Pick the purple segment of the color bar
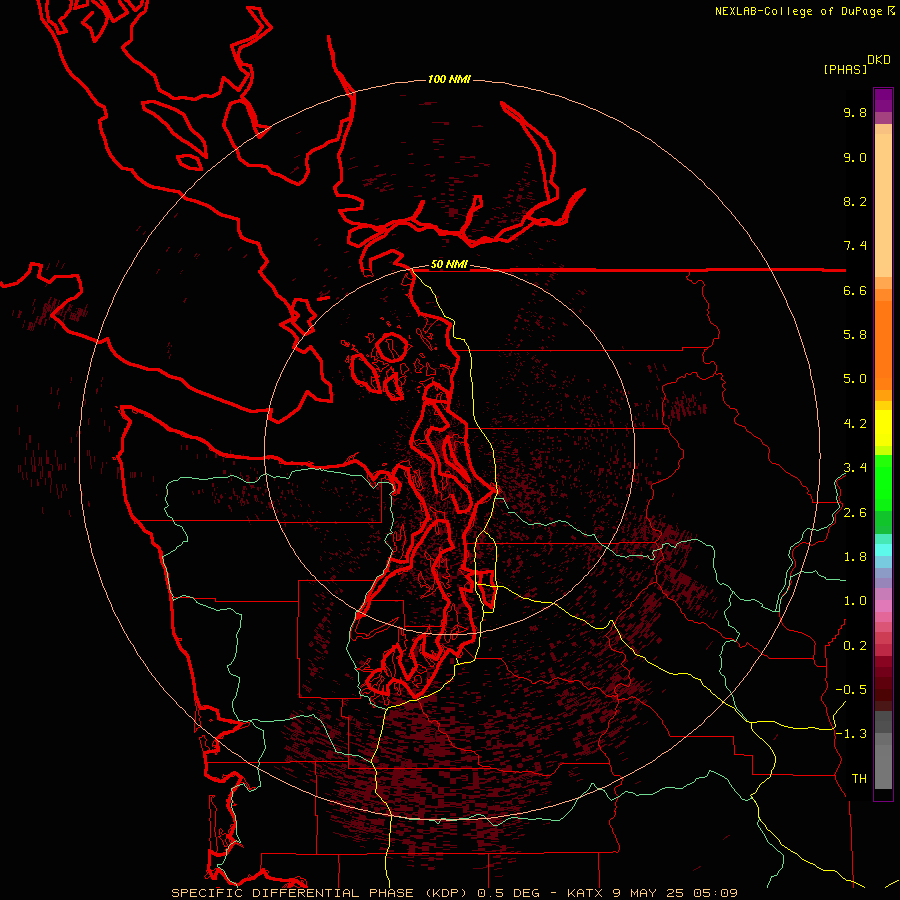 pos(883,100)
